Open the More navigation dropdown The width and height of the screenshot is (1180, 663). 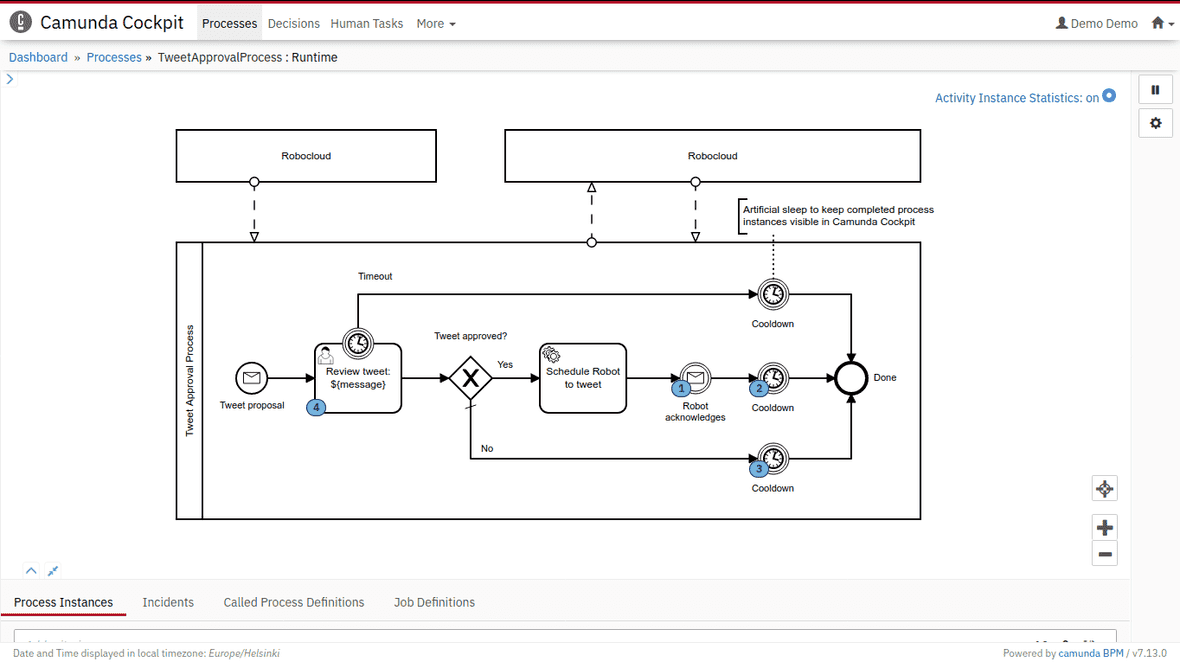click(x=435, y=23)
